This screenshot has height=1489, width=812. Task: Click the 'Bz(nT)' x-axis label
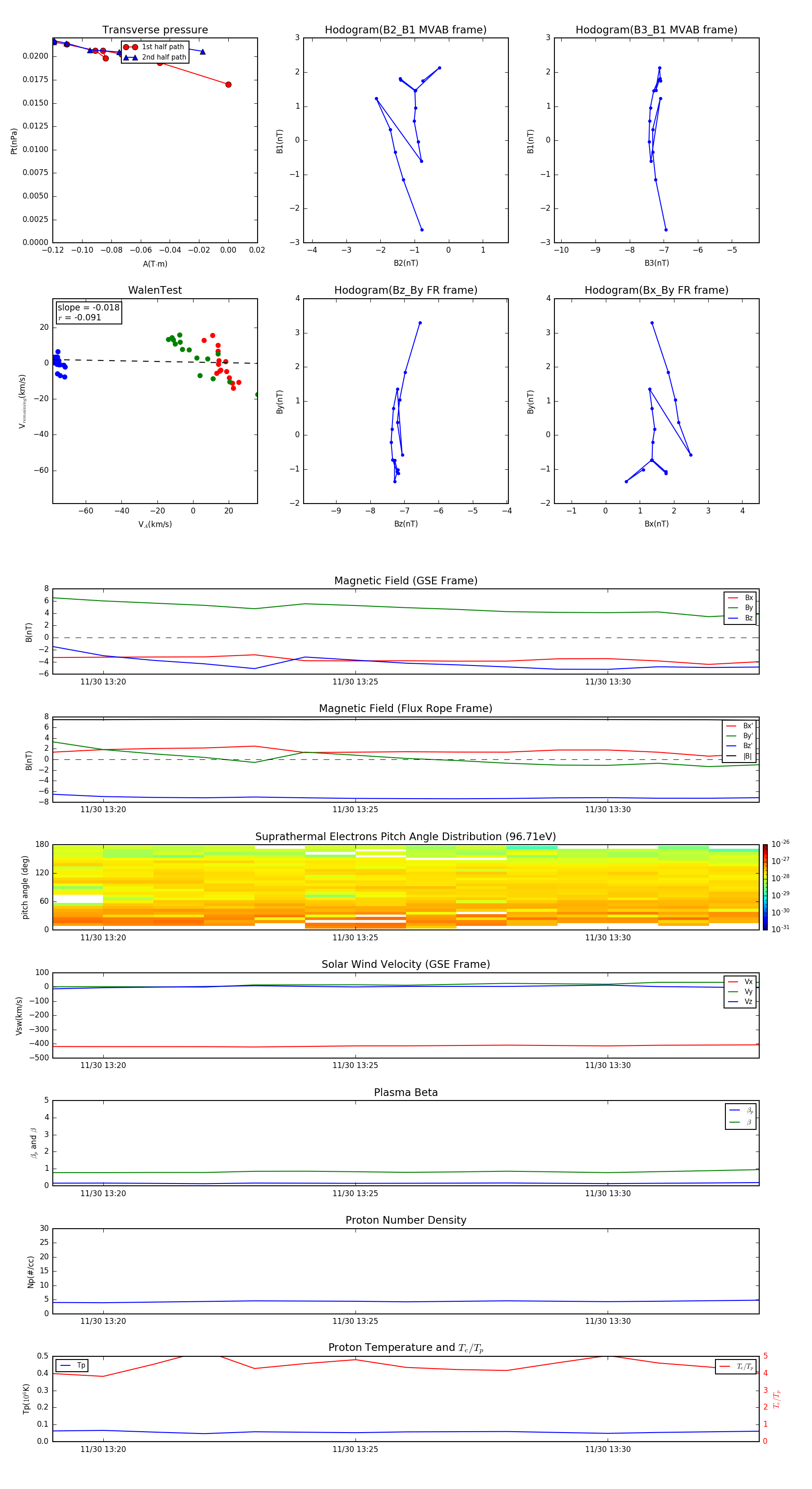point(406,524)
